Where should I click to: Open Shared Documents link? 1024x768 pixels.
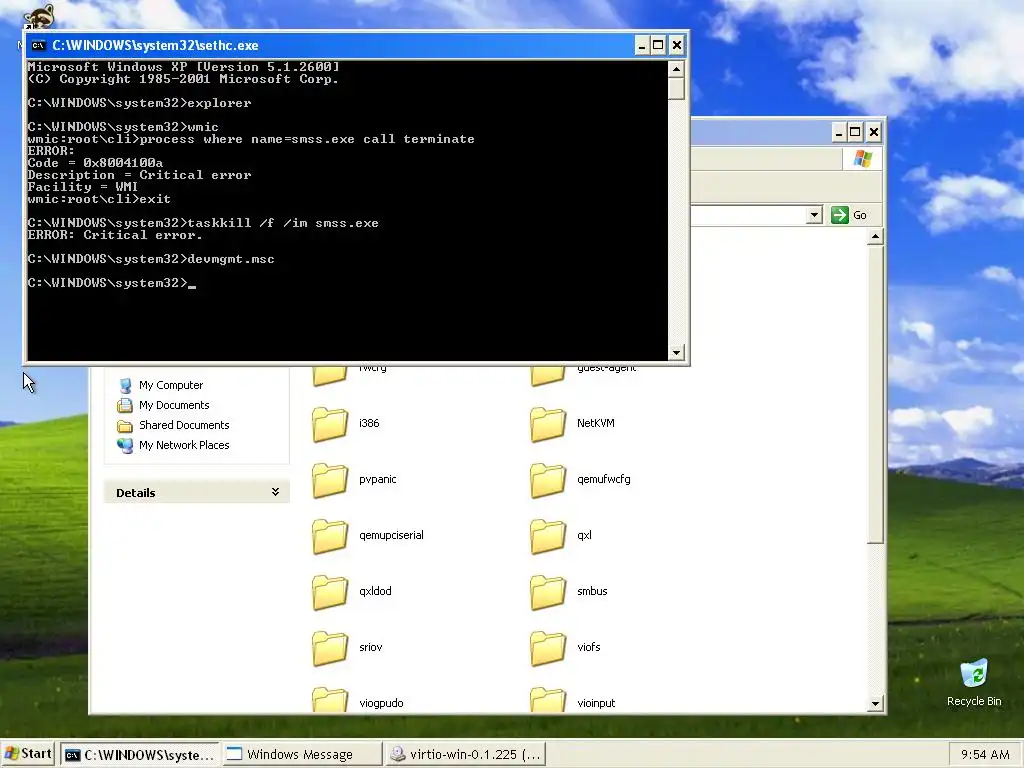pos(184,425)
